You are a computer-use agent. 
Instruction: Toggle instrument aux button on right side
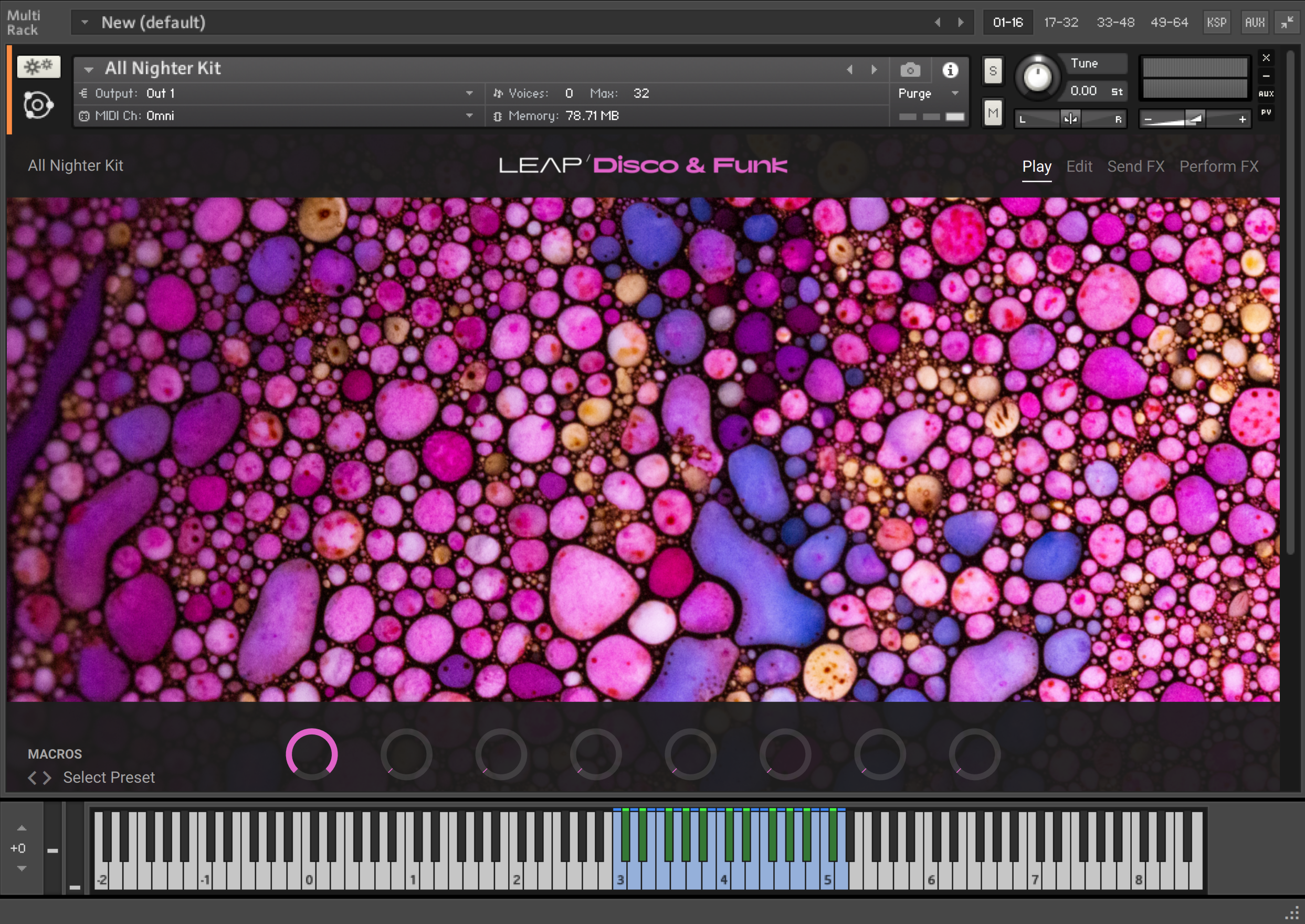coord(1266,94)
